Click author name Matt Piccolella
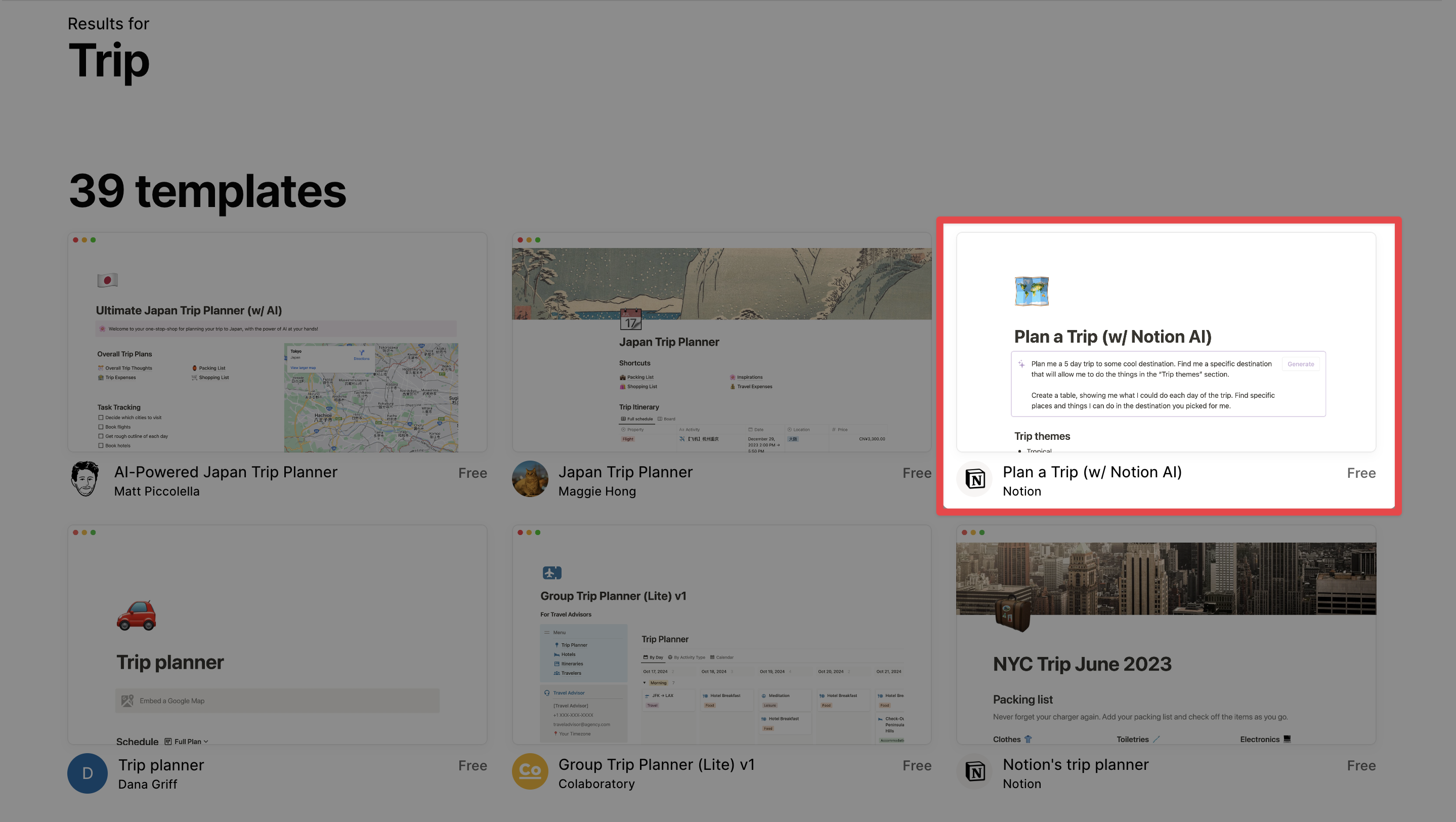The height and width of the screenshot is (822, 1456). coord(157,491)
